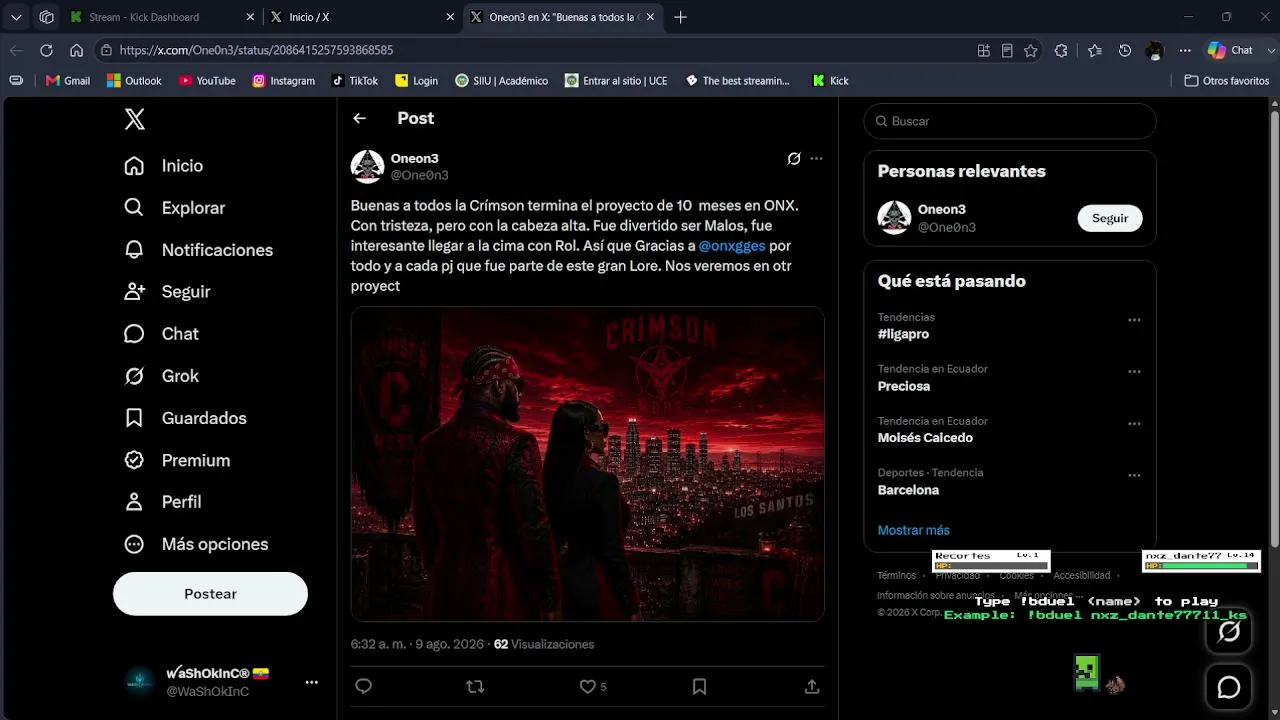Click the Postear button
The width and height of the screenshot is (1280, 720).
(210, 594)
